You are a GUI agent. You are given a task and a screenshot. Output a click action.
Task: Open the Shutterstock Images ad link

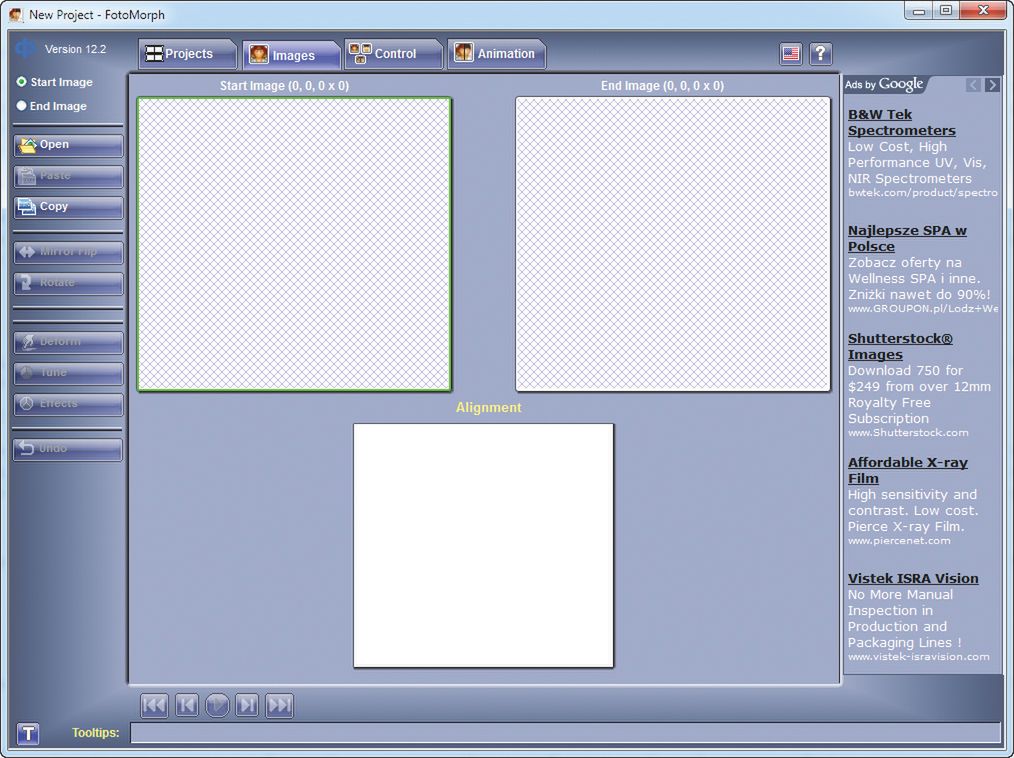(900, 346)
